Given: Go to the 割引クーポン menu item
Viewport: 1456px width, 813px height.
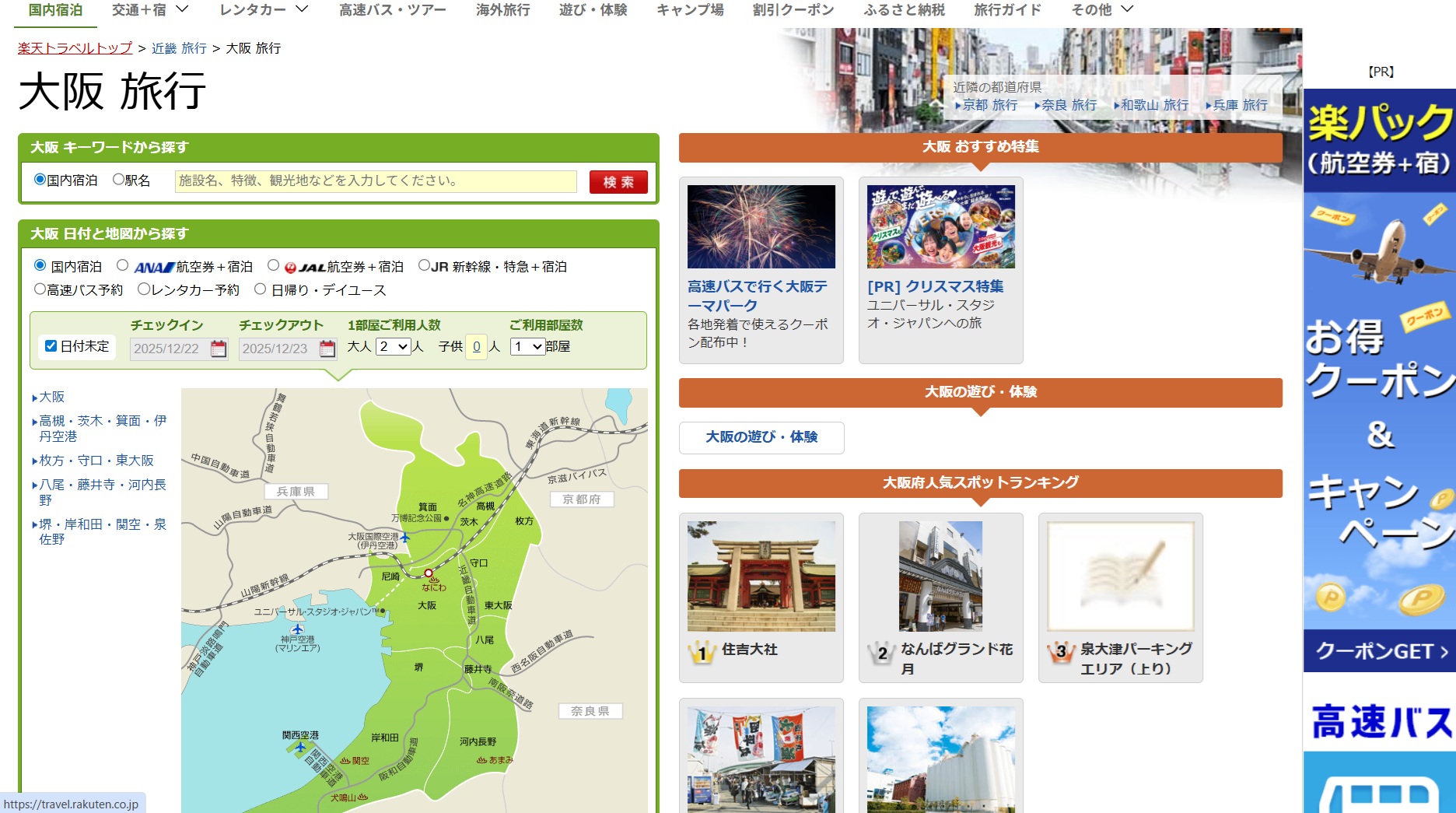Looking at the screenshot, I should click(x=793, y=10).
